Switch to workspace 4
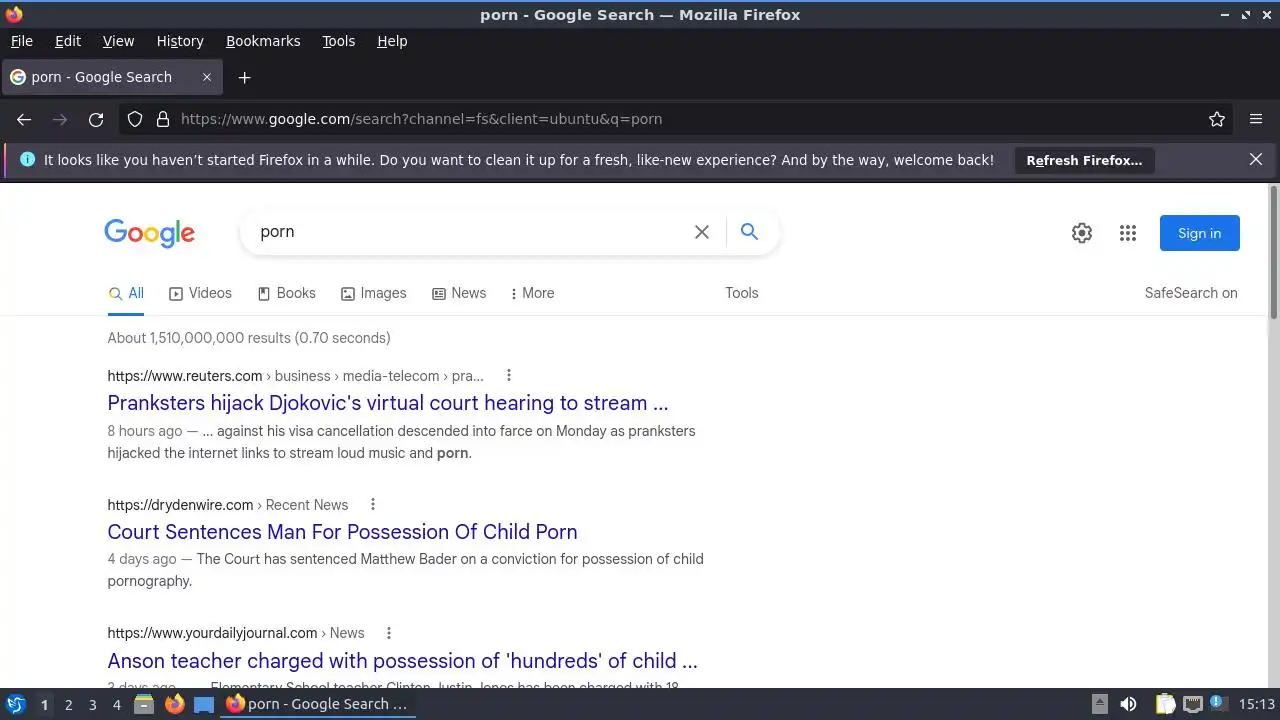 coord(116,705)
